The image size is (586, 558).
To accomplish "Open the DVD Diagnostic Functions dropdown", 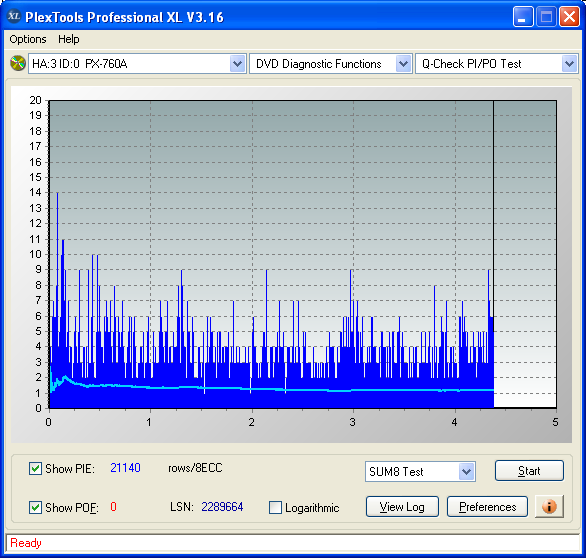I will 403,64.
